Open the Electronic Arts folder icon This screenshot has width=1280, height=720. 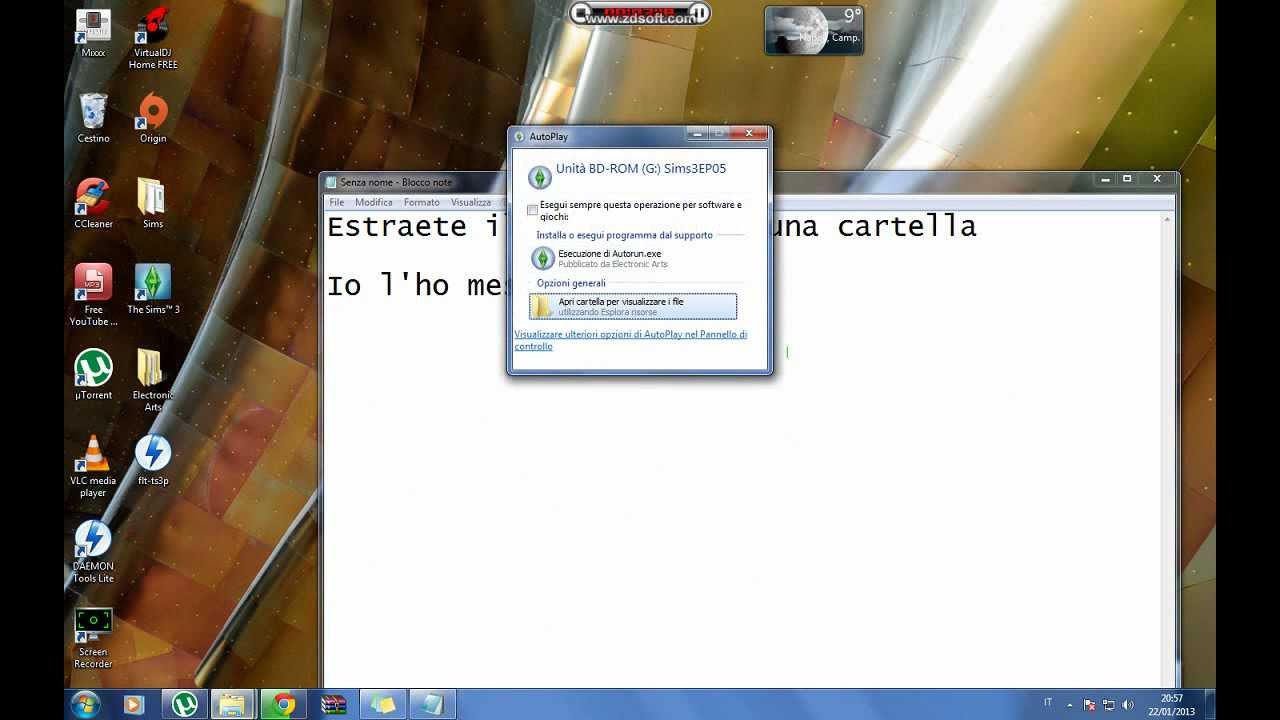pos(153,380)
